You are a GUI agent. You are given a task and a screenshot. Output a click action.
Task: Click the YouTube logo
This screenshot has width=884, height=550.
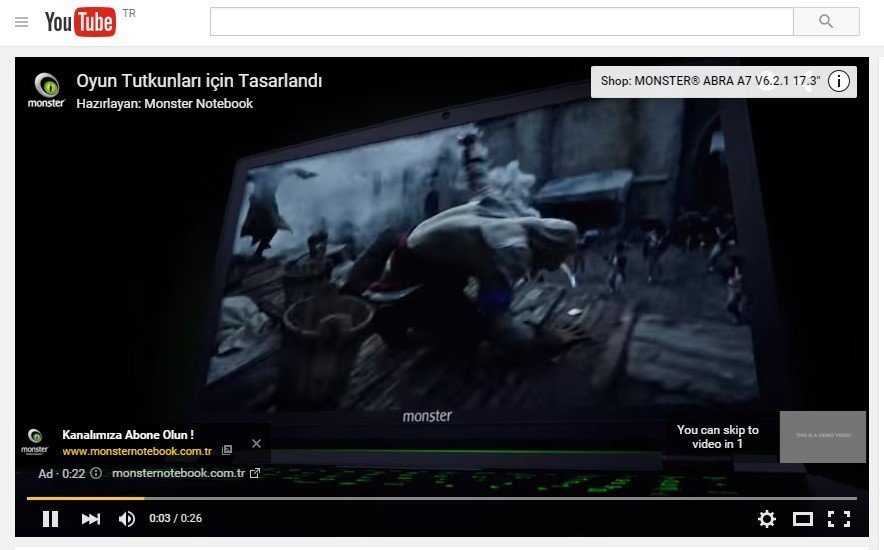click(x=80, y=21)
